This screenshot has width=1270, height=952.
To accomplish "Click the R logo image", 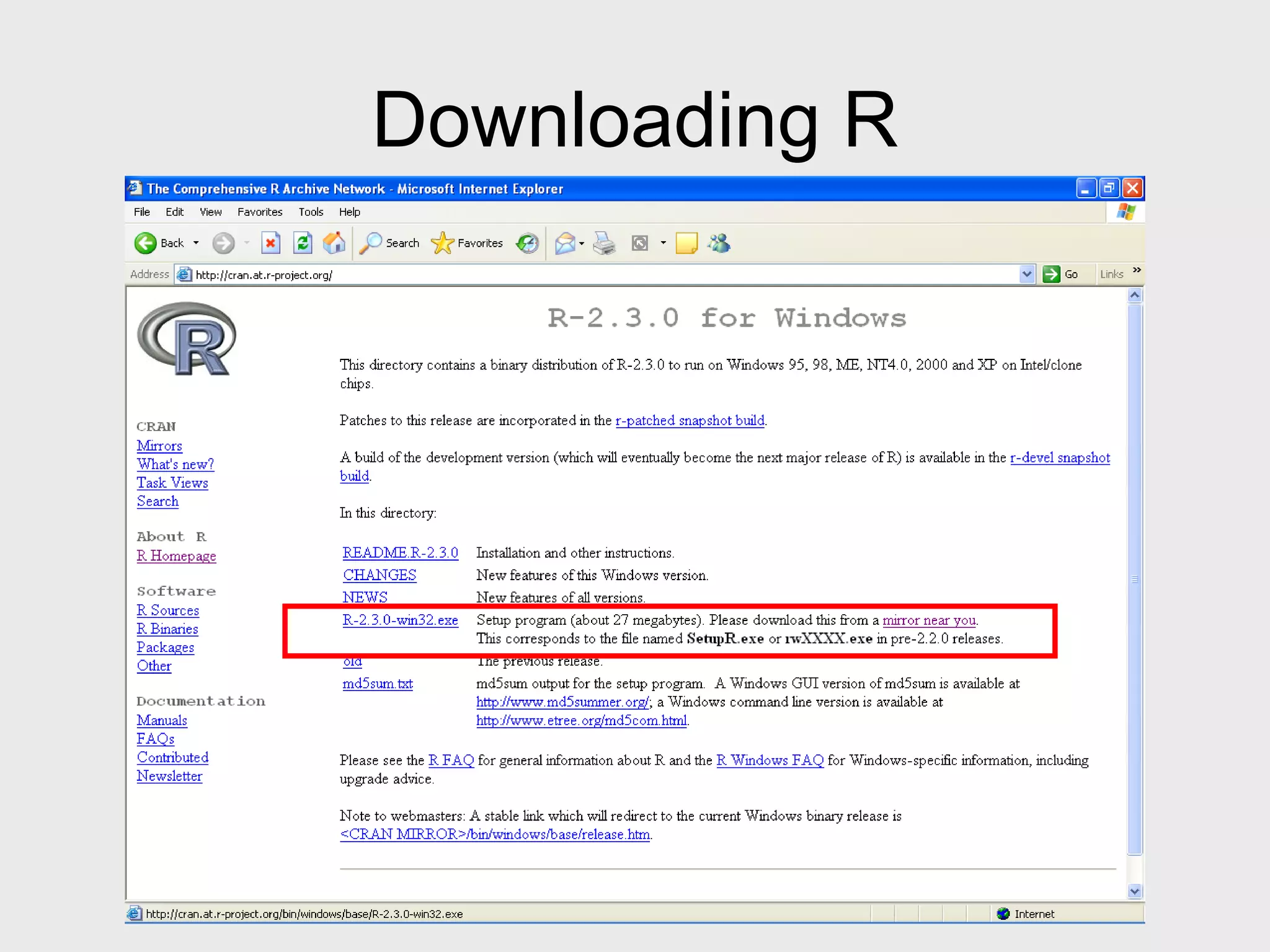I will 187,338.
